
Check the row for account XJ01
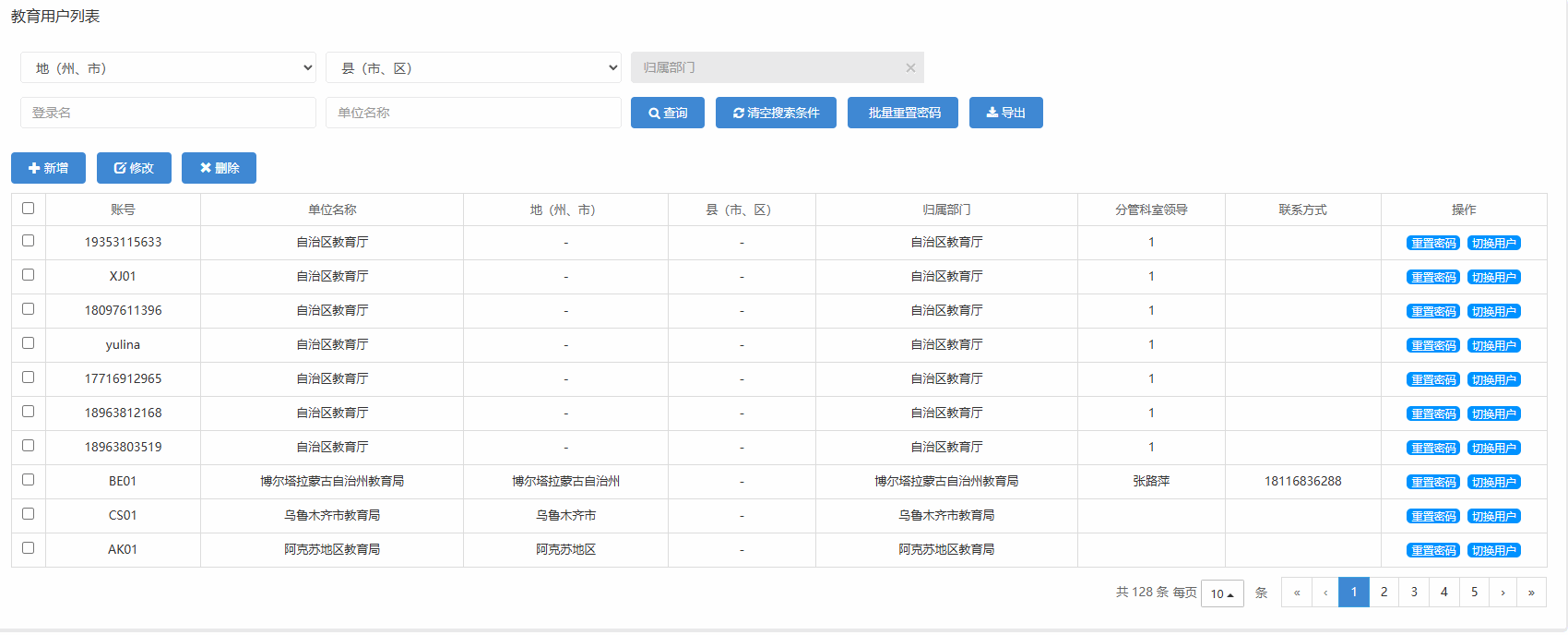click(28, 275)
